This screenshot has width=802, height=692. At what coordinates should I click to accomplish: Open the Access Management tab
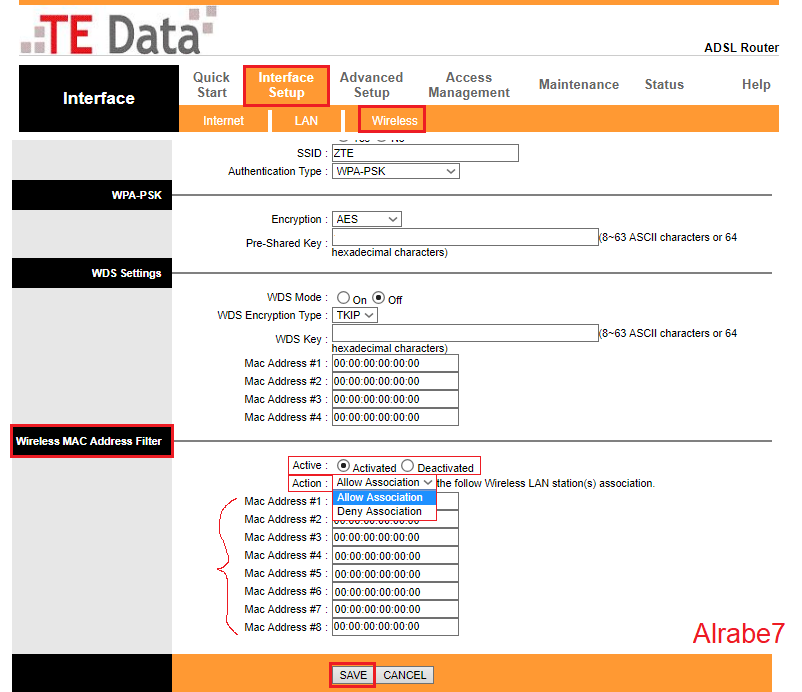(469, 85)
